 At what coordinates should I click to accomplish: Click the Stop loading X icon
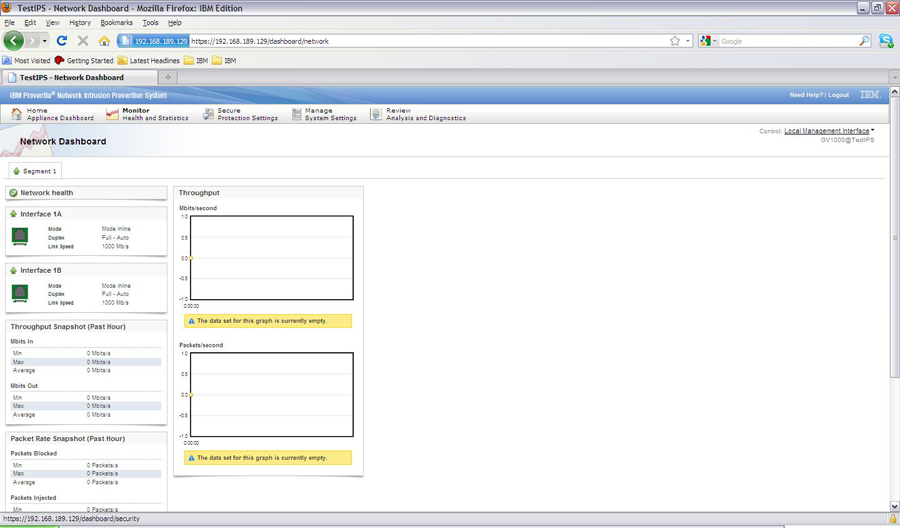[83, 41]
